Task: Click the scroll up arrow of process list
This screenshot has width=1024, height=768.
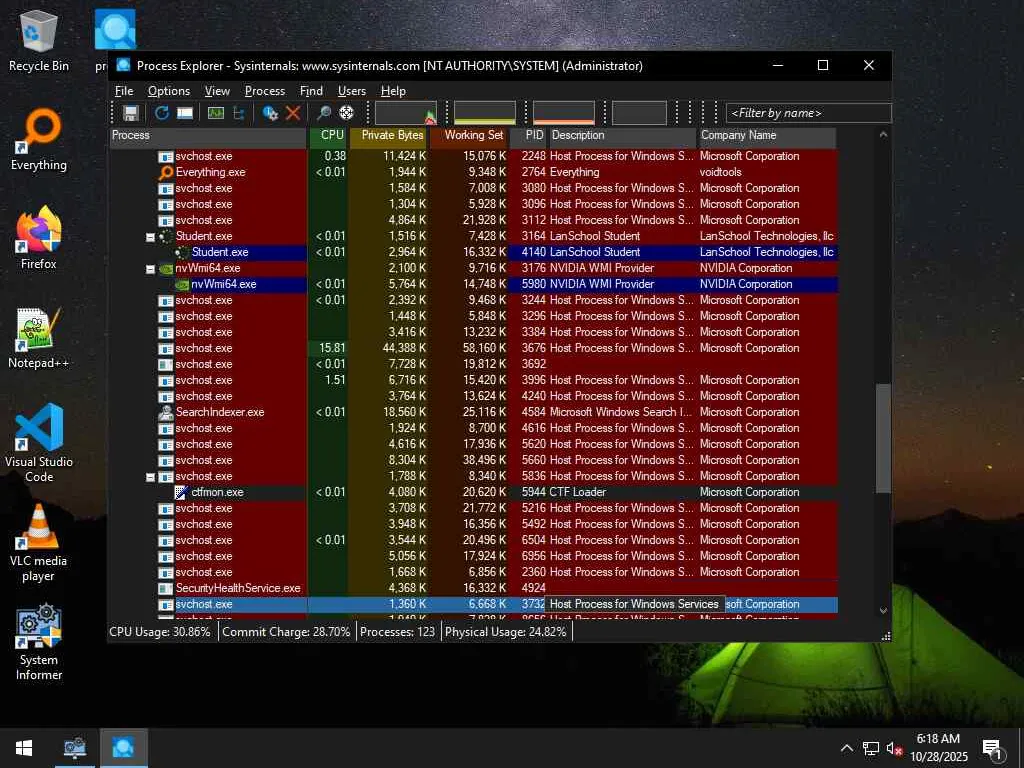Action: [883, 135]
